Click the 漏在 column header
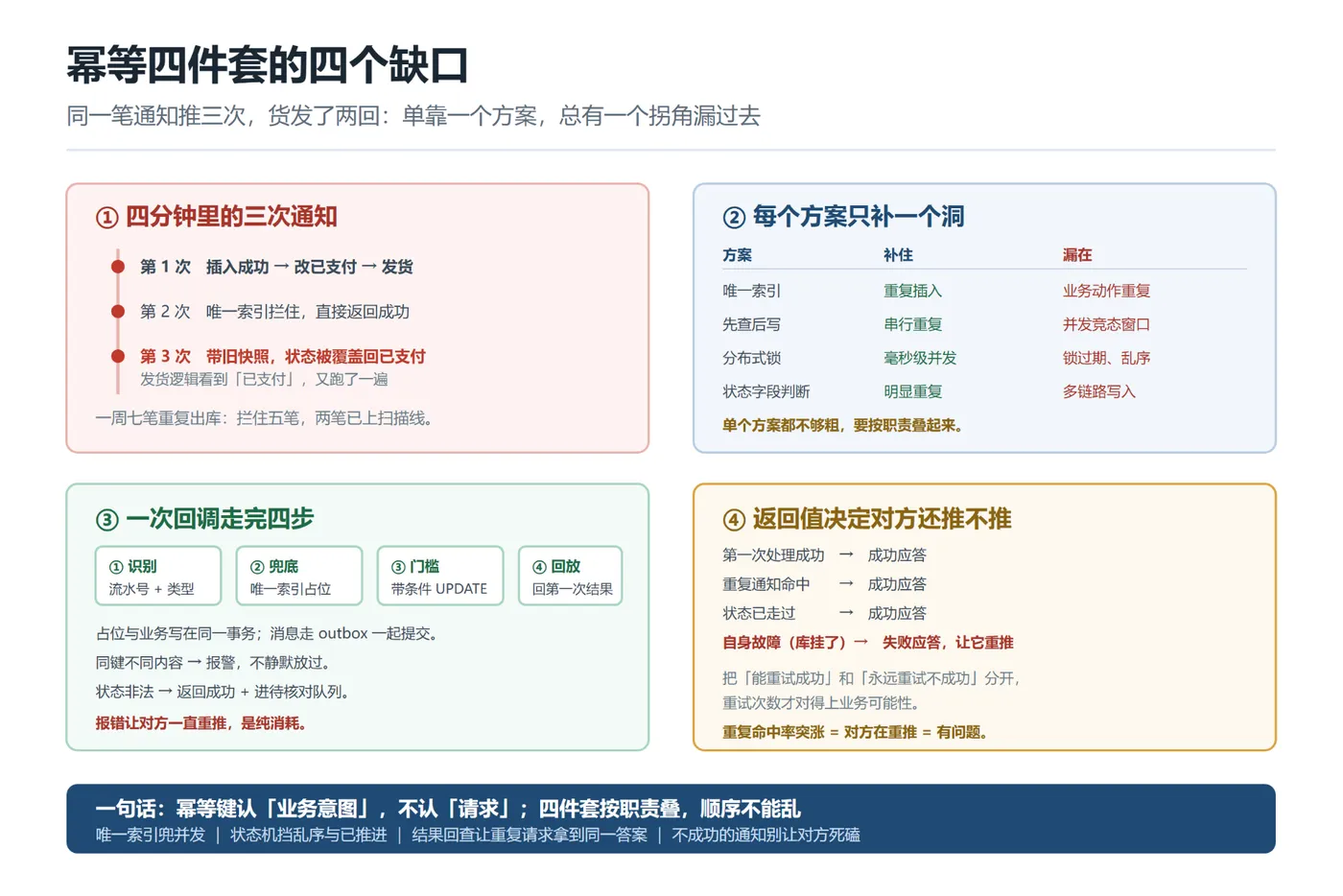This screenshot has width=1343, height=896. [x=1077, y=255]
